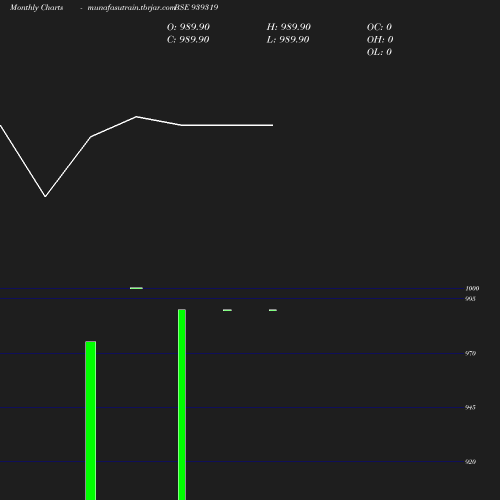Click the "OH: 0" indicator text
Screen dimensions: 500x500
[x=380, y=40]
